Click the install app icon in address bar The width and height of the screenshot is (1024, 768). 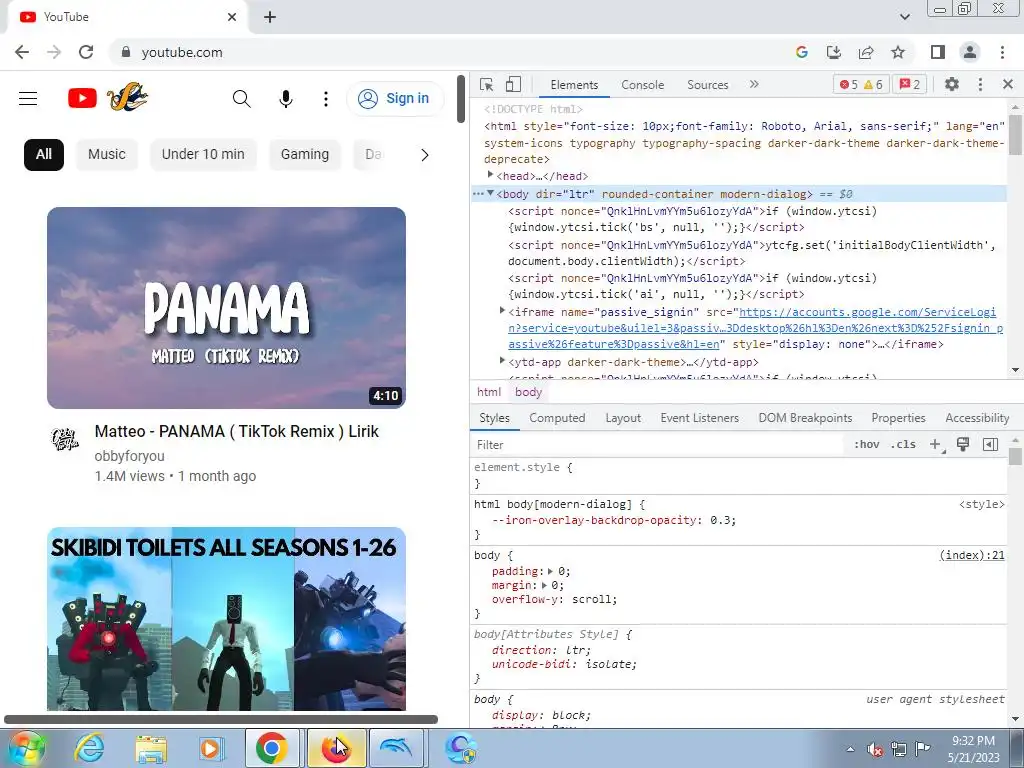click(x=834, y=52)
